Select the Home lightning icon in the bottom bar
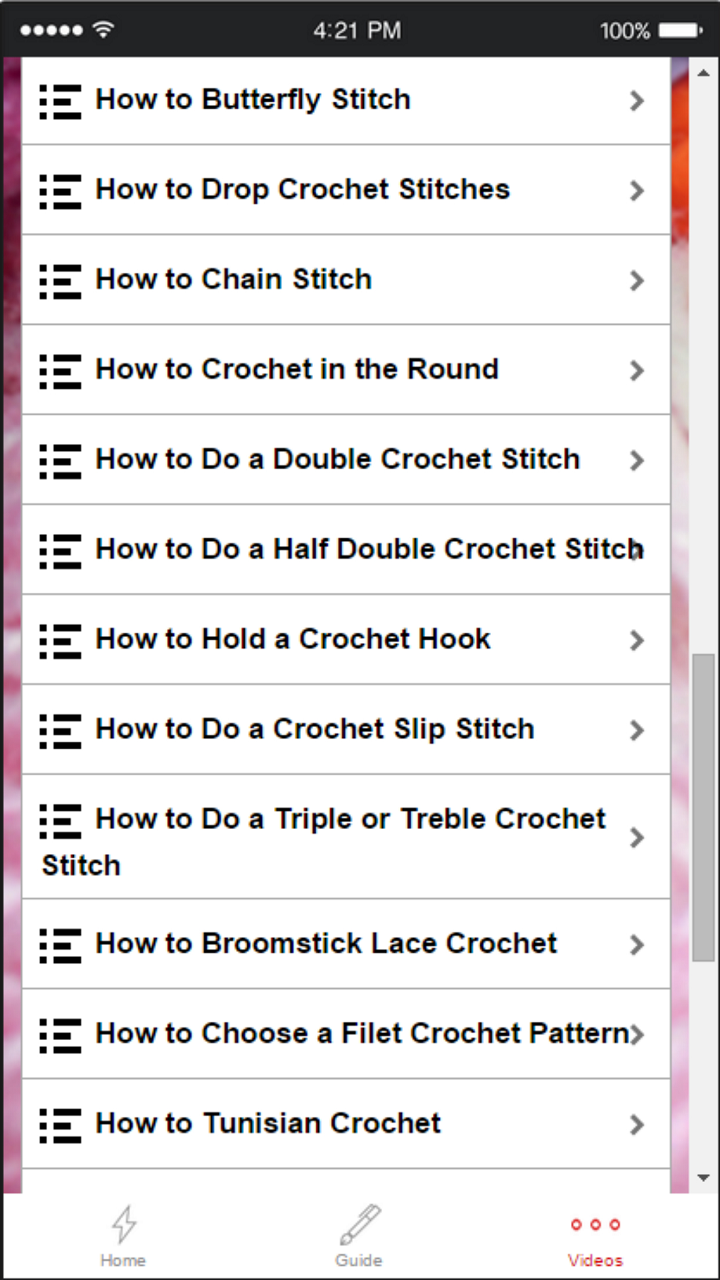This screenshot has width=720, height=1280. click(123, 1222)
